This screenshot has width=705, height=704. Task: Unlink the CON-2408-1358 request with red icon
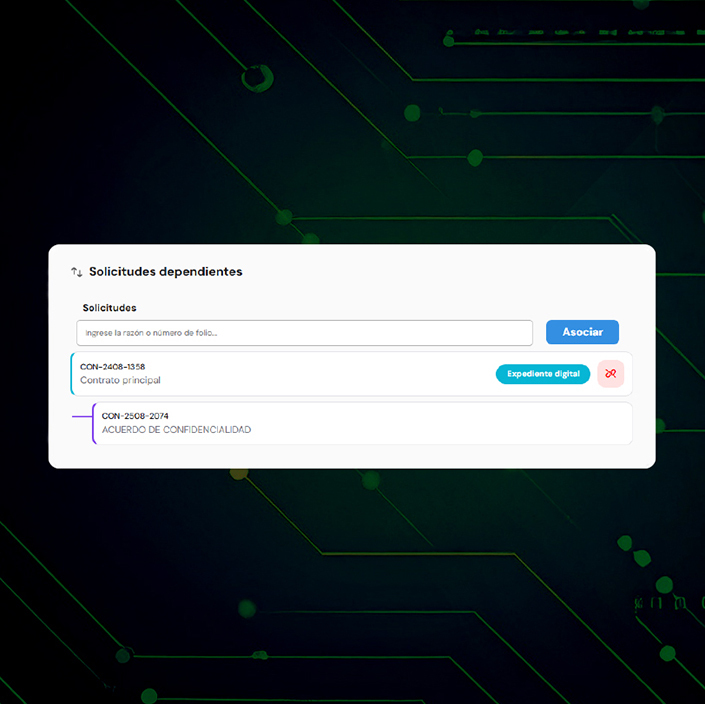pos(610,374)
